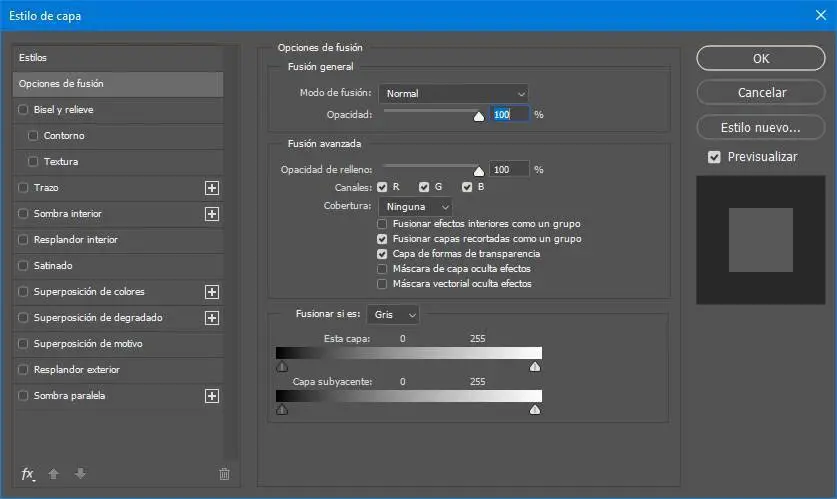Screen dimensions: 837x499
Task: Toggle the Previsualizar checkbox
Action: point(714,157)
